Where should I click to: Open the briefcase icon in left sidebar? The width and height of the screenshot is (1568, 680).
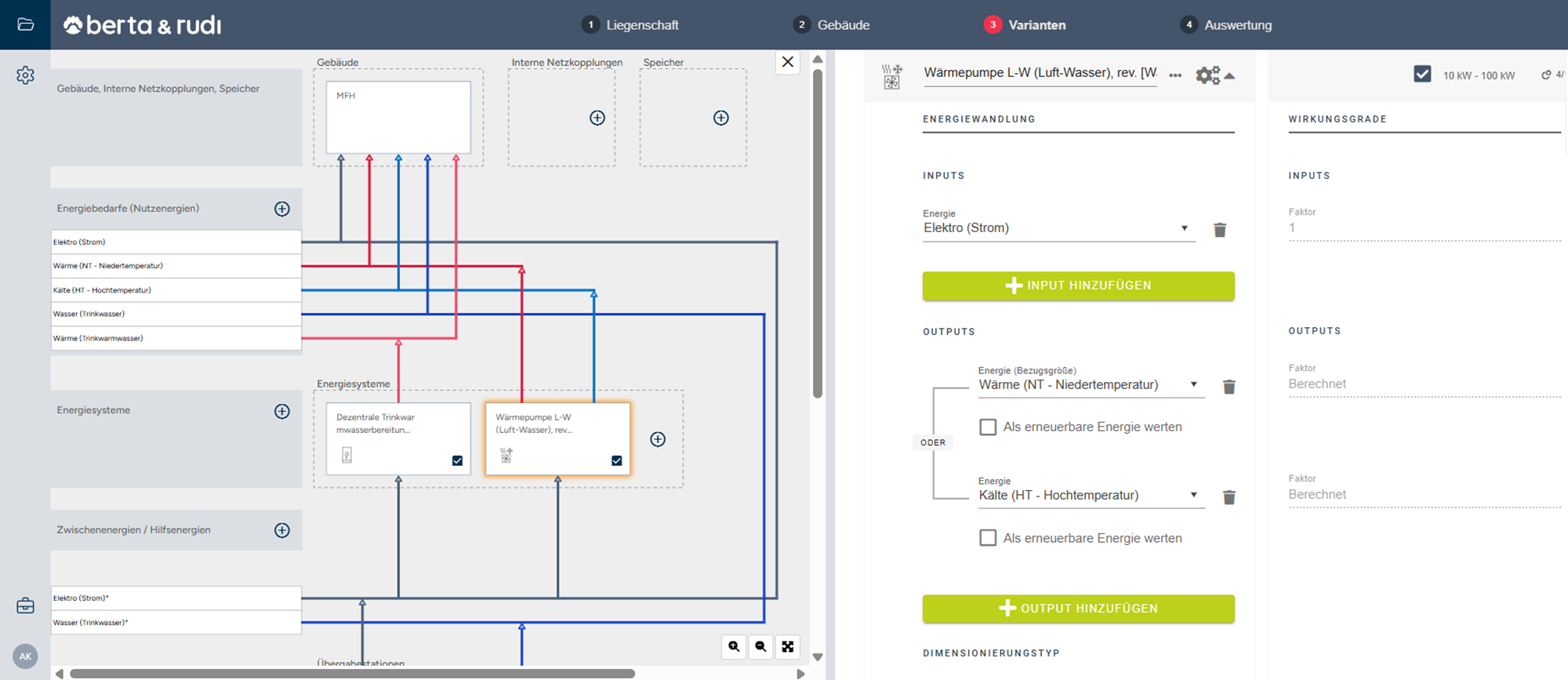coord(25,606)
